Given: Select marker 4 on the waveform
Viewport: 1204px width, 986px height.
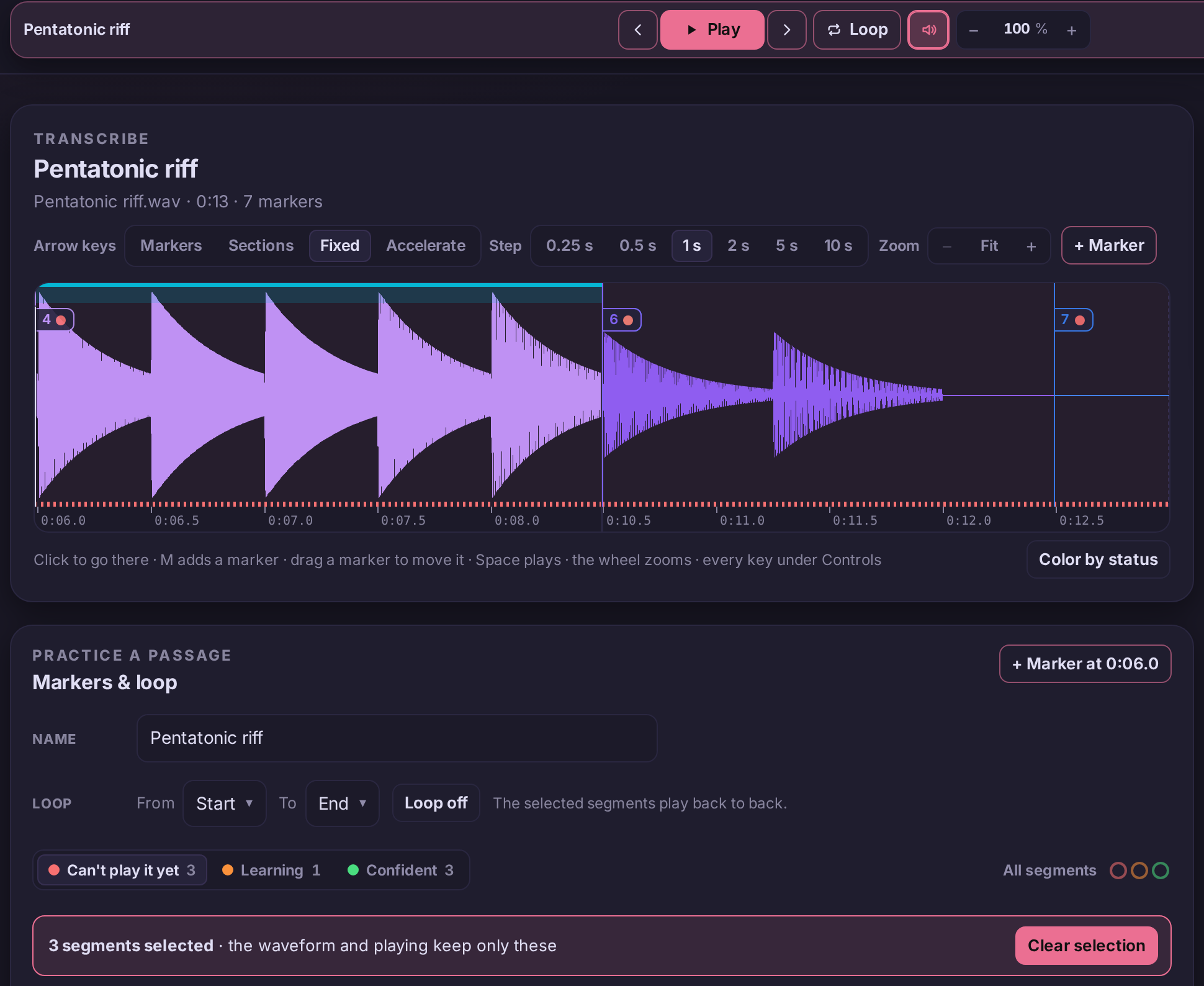Looking at the screenshot, I should tap(54, 320).
